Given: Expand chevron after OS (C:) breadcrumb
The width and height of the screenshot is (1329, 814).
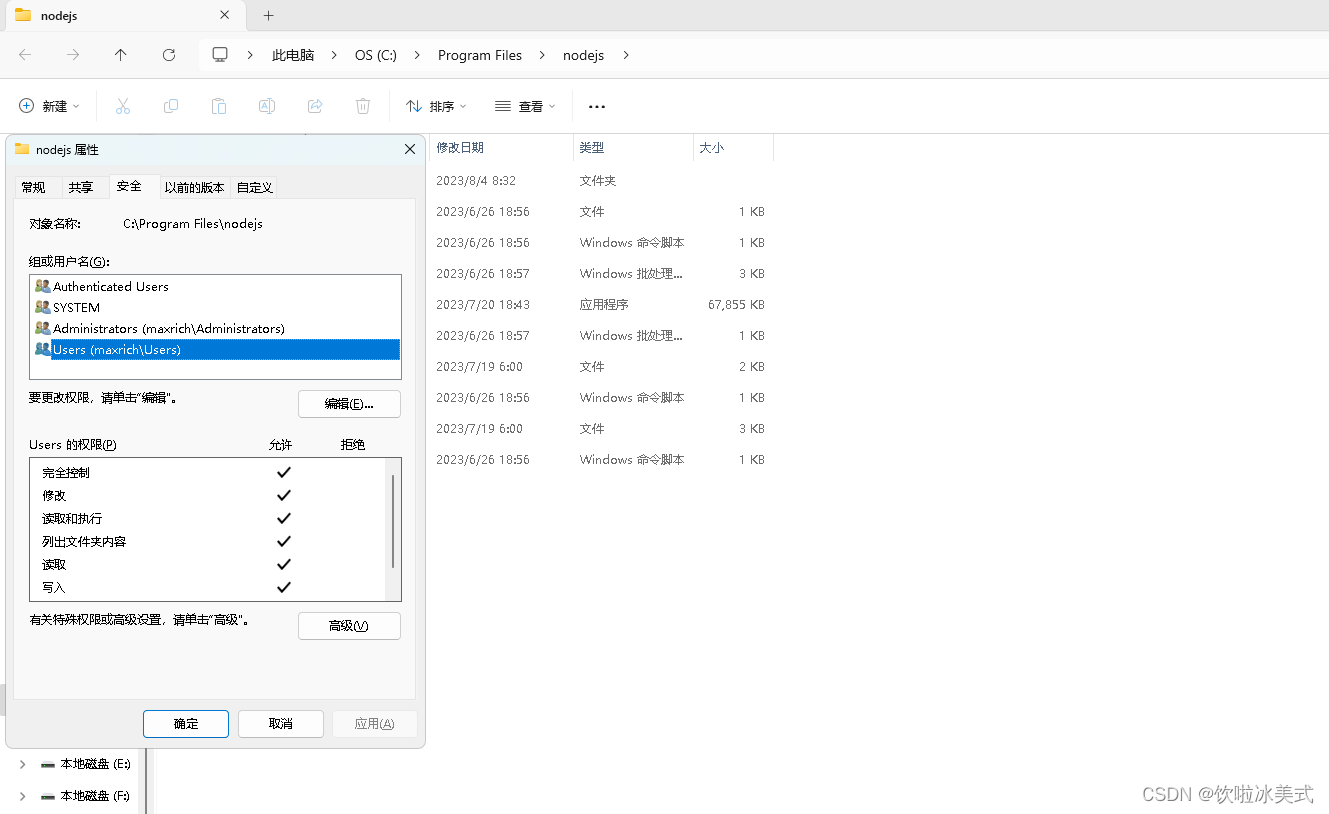Looking at the screenshot, I should coord(417,55).
